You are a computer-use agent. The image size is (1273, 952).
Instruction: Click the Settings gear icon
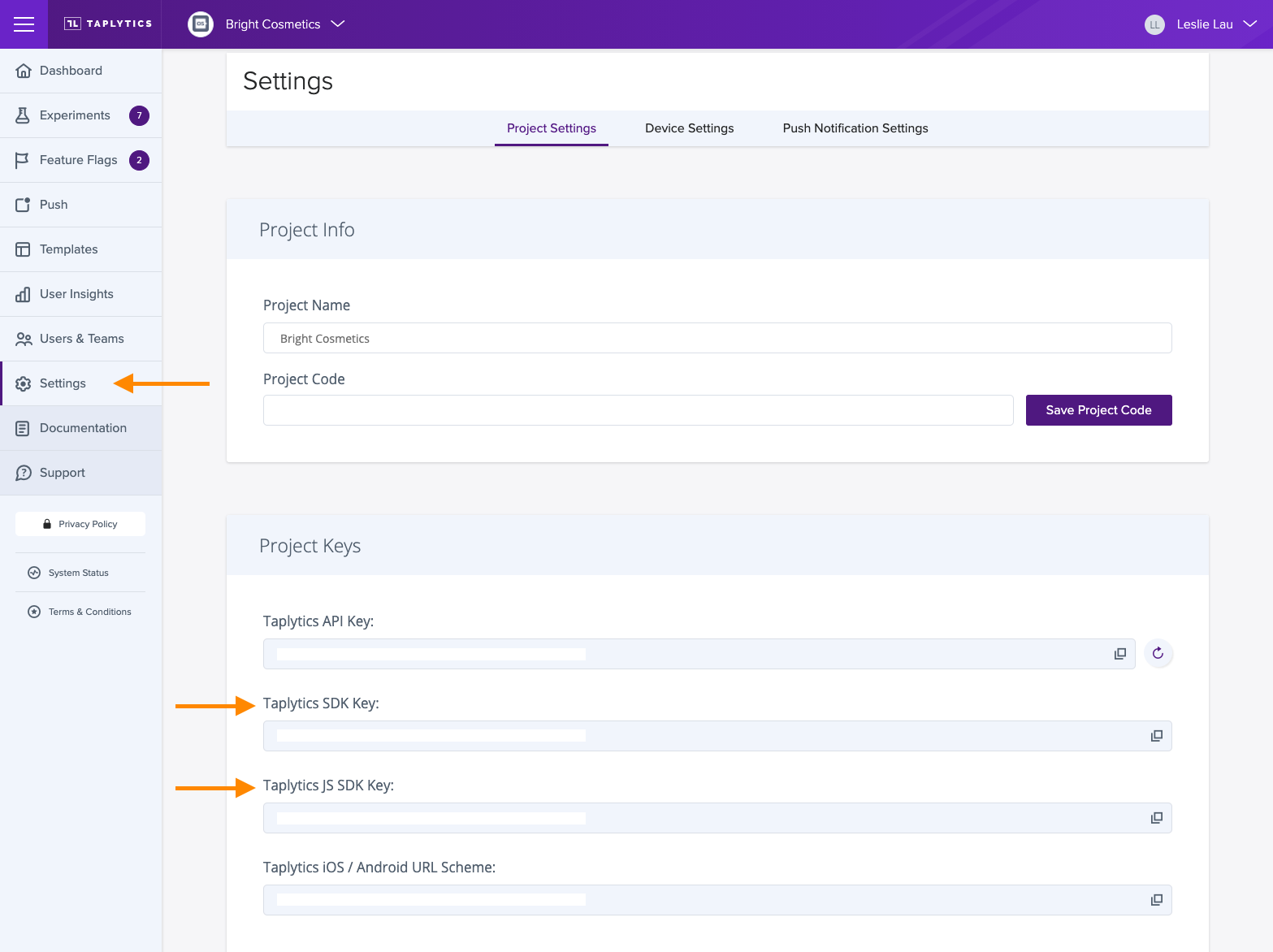(24, 383)
